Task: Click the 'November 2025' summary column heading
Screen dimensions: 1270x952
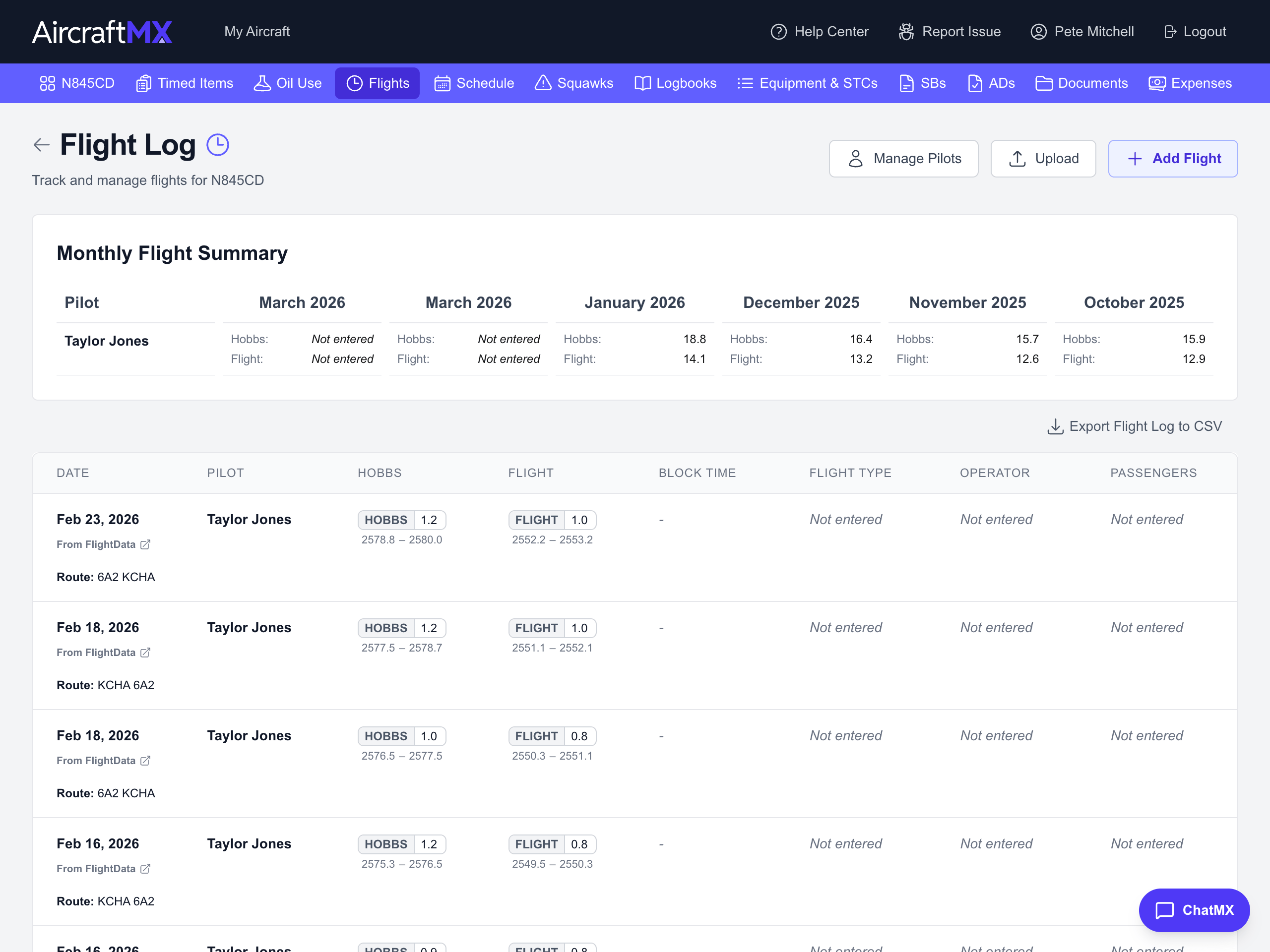Action: [x=967, y=302]
